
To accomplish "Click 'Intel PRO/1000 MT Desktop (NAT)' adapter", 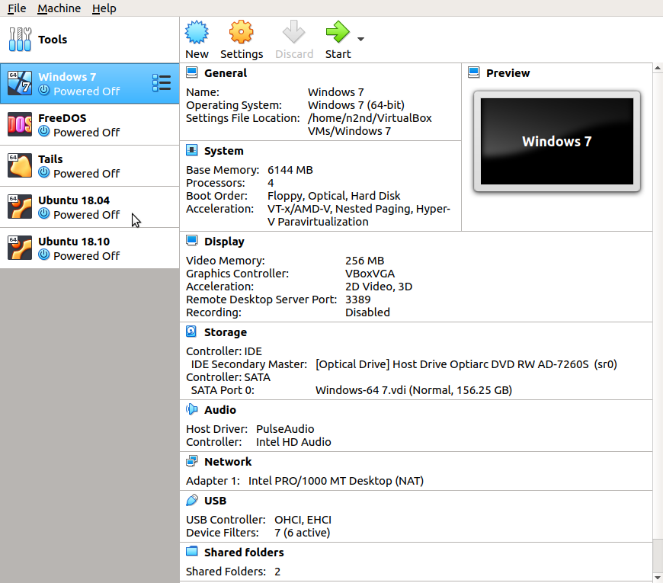I will tap(336, 481).
